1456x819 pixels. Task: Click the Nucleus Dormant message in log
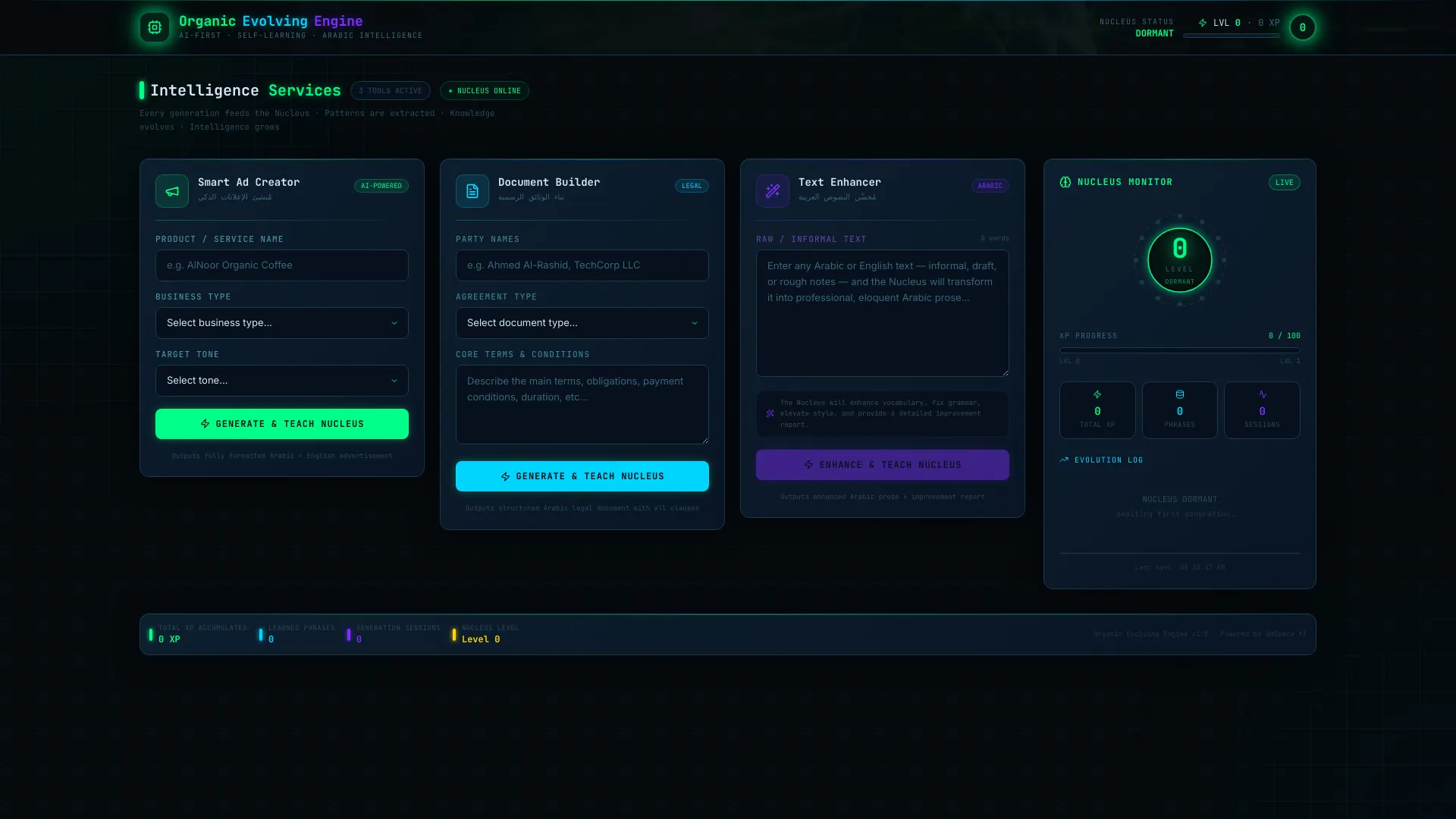(x=1180, y=499)
